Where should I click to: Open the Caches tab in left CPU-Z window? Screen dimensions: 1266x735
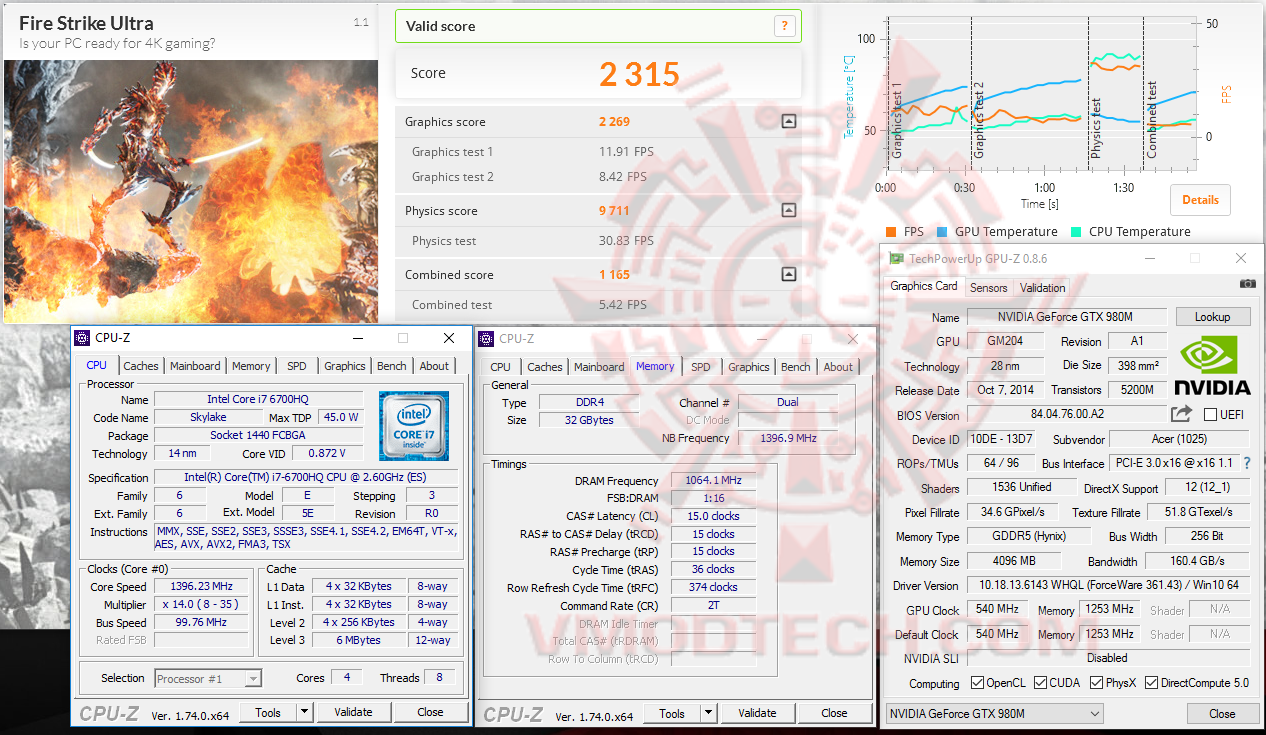(x=140, y=366)
